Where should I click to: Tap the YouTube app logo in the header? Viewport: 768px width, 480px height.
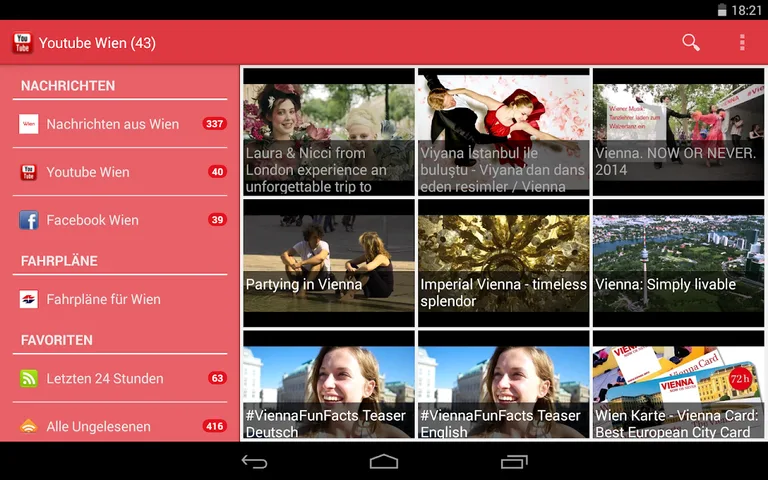click(x=23, y=43)
